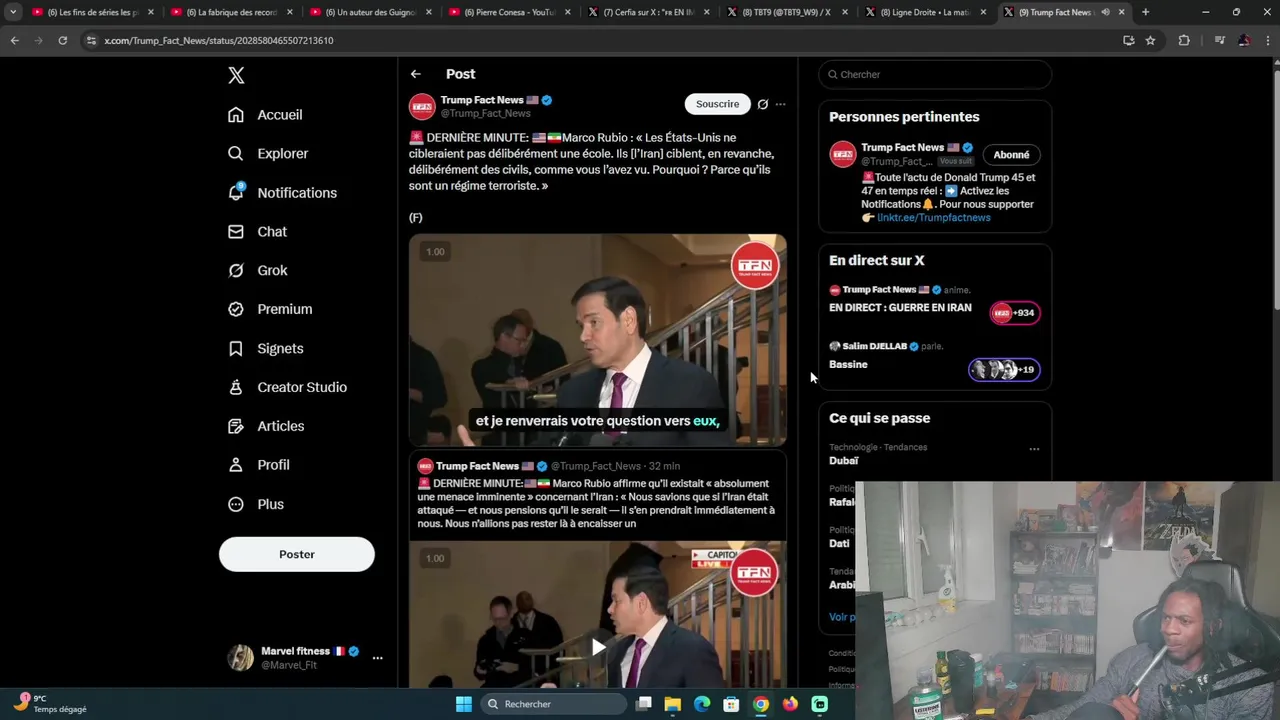The image size is (1280, 720).
Task: Go to Accueil home icon
Action: point(236,115)
